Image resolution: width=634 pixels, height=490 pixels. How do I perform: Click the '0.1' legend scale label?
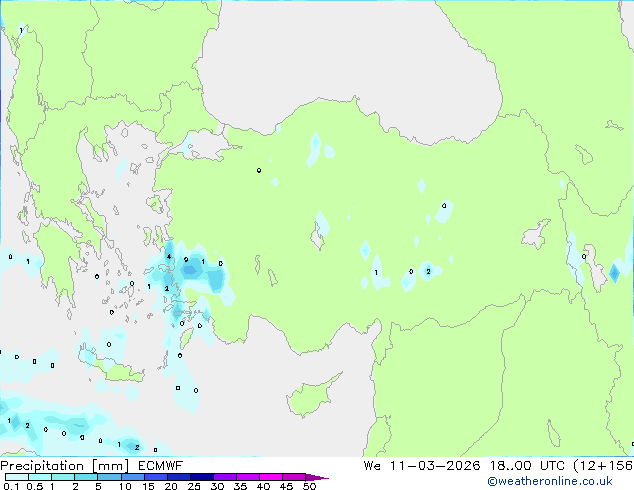[11, 486]
